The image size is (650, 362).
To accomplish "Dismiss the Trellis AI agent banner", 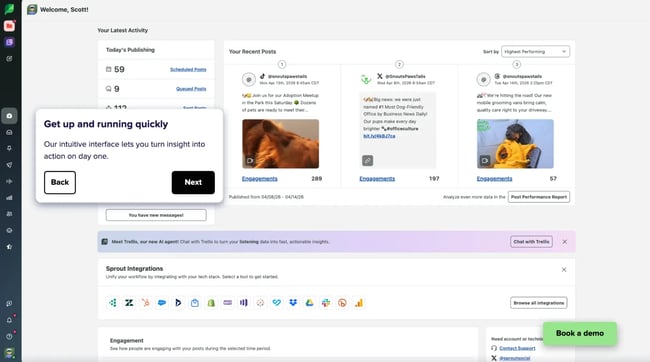I will (565, 242).
